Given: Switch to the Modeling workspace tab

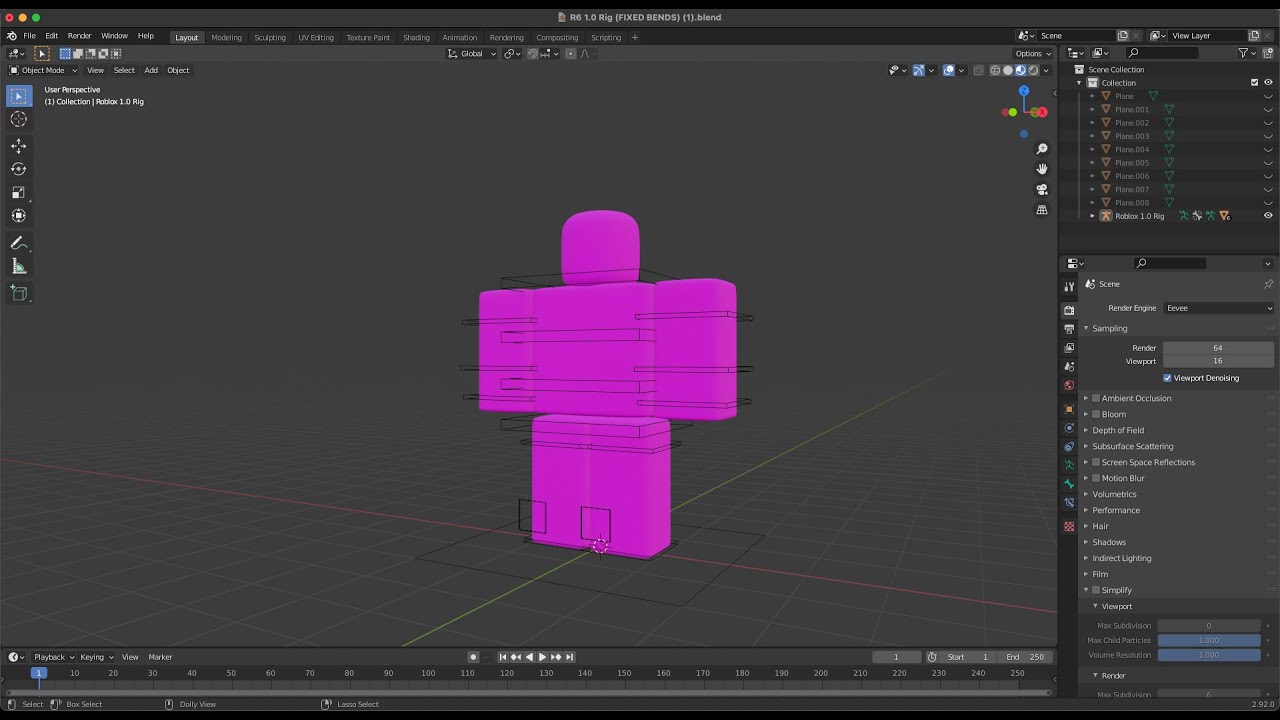Looking at the screenshot, I should point(226,37).
